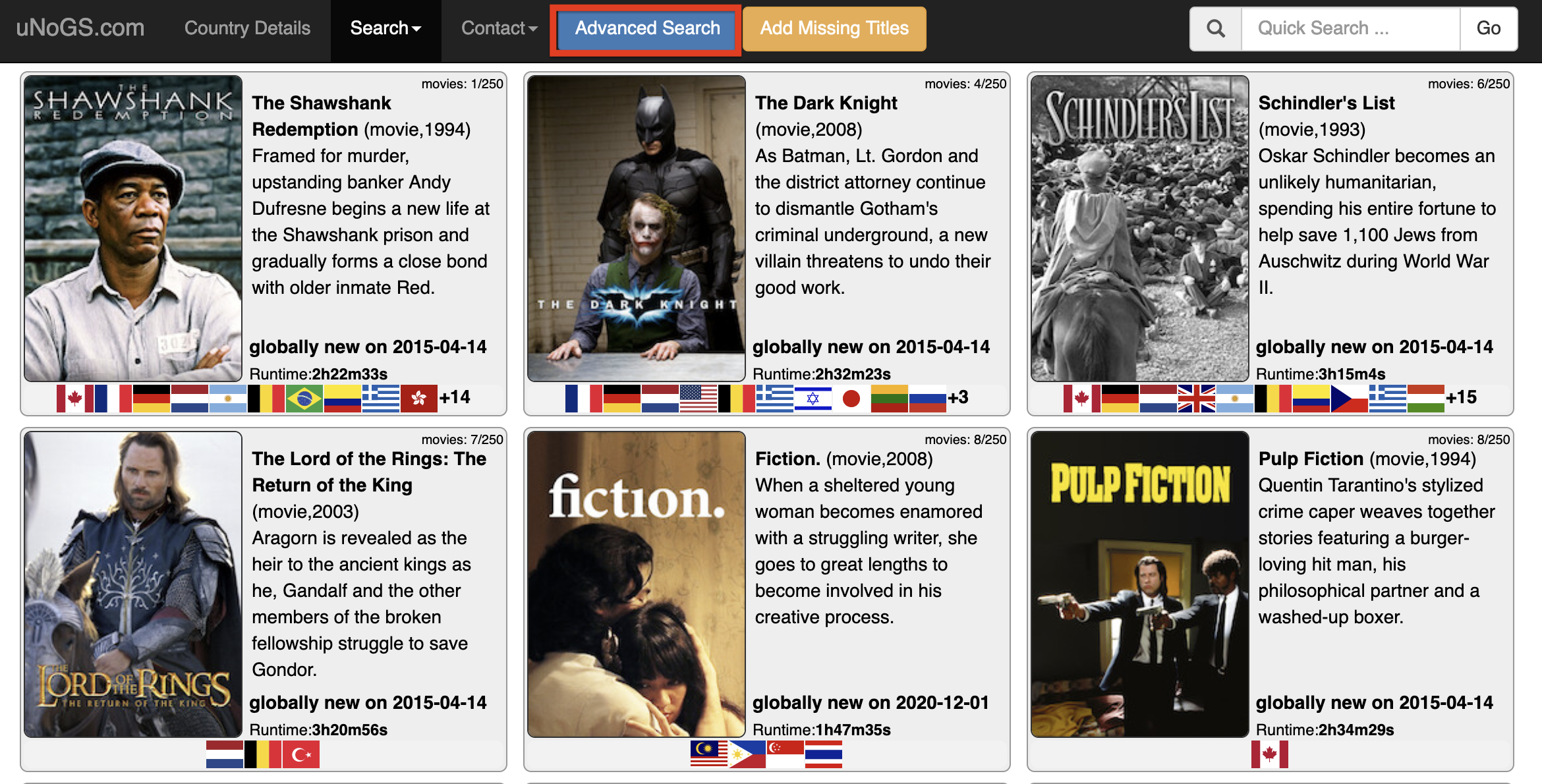This screenshot has width=1542, height=784.
Task: Click Schindler's List title text
Action: point(1327,103)
